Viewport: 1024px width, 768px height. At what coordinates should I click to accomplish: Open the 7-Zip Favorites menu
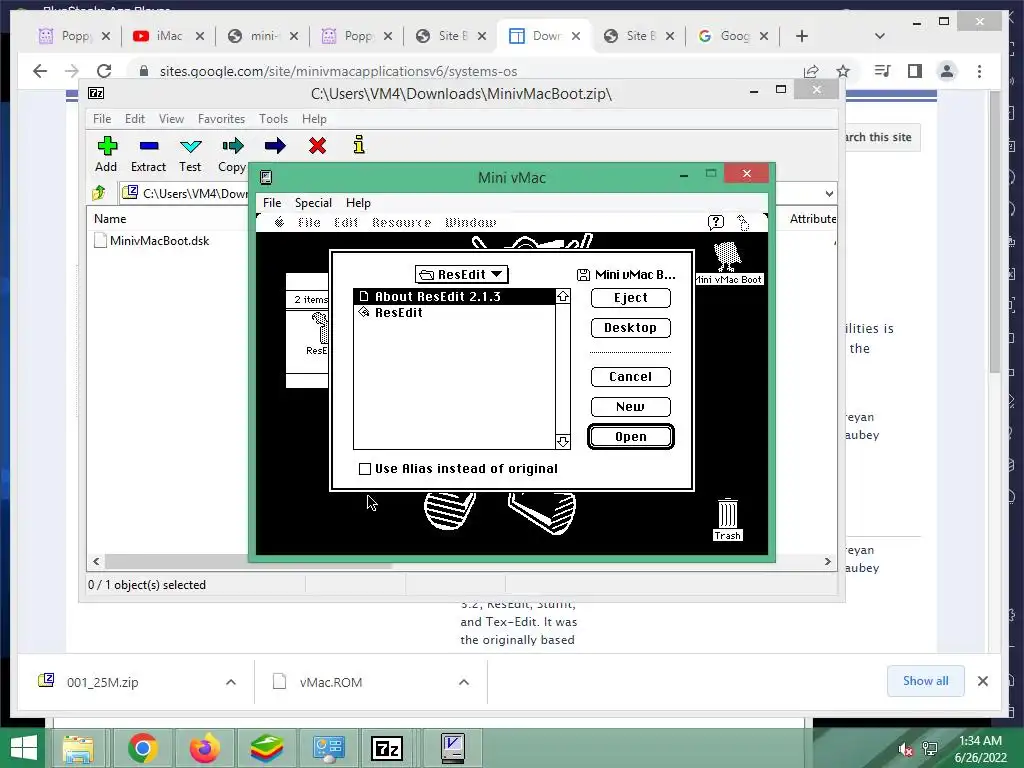221,119
